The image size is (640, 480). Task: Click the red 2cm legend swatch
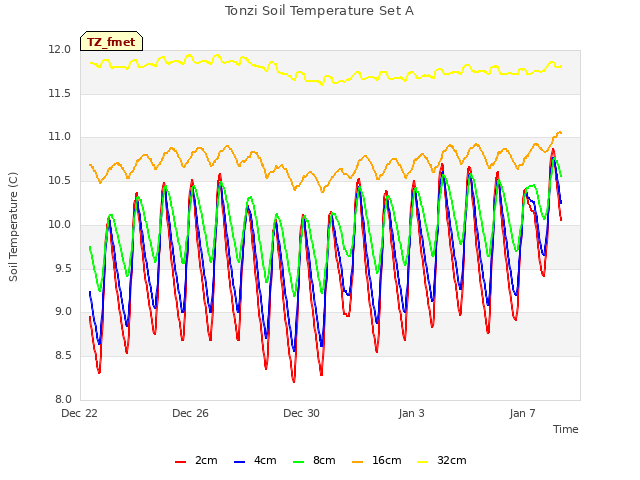click(180, 462)
